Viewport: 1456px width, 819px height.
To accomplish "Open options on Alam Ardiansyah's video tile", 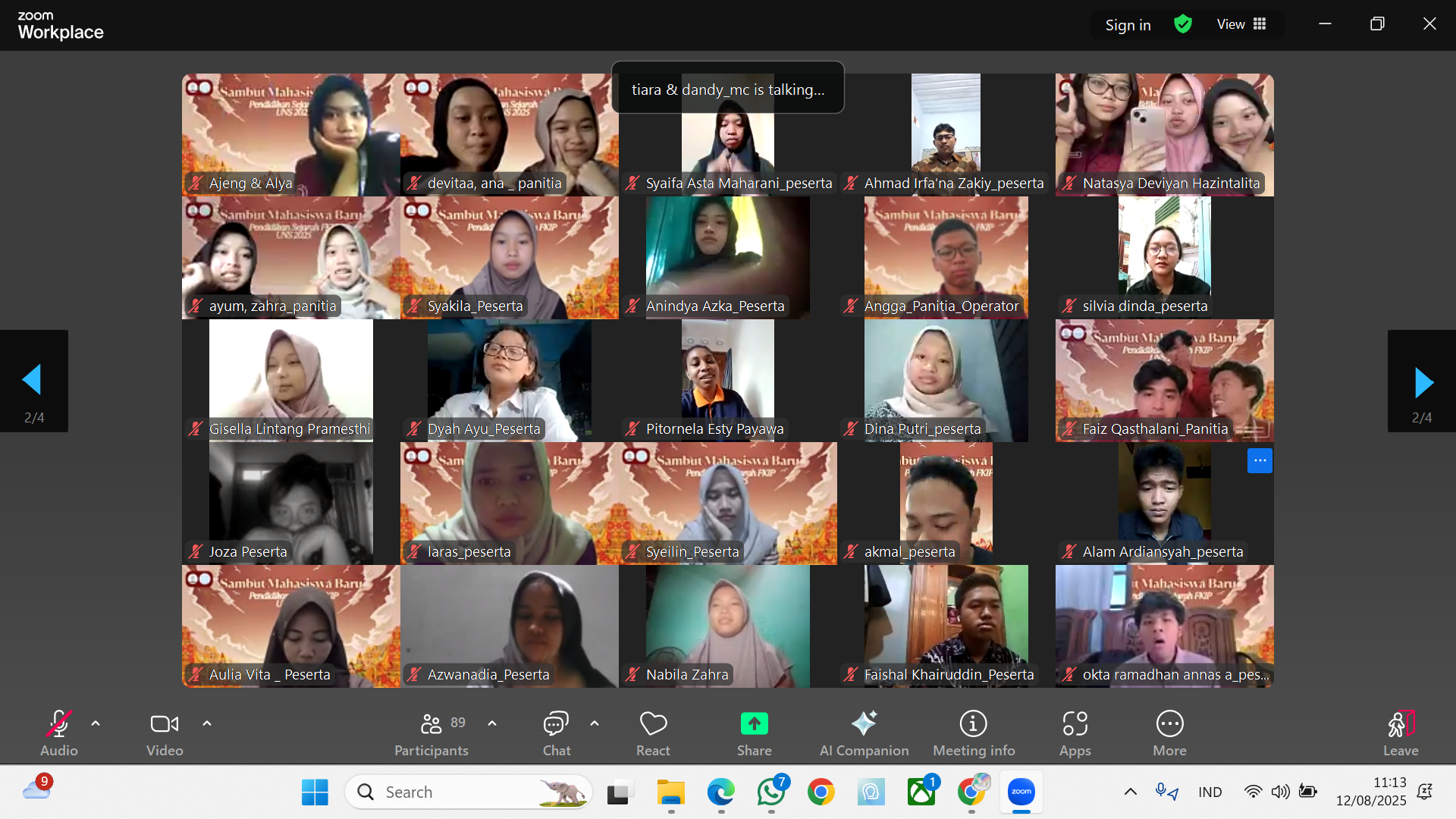I will point(1260,460).
